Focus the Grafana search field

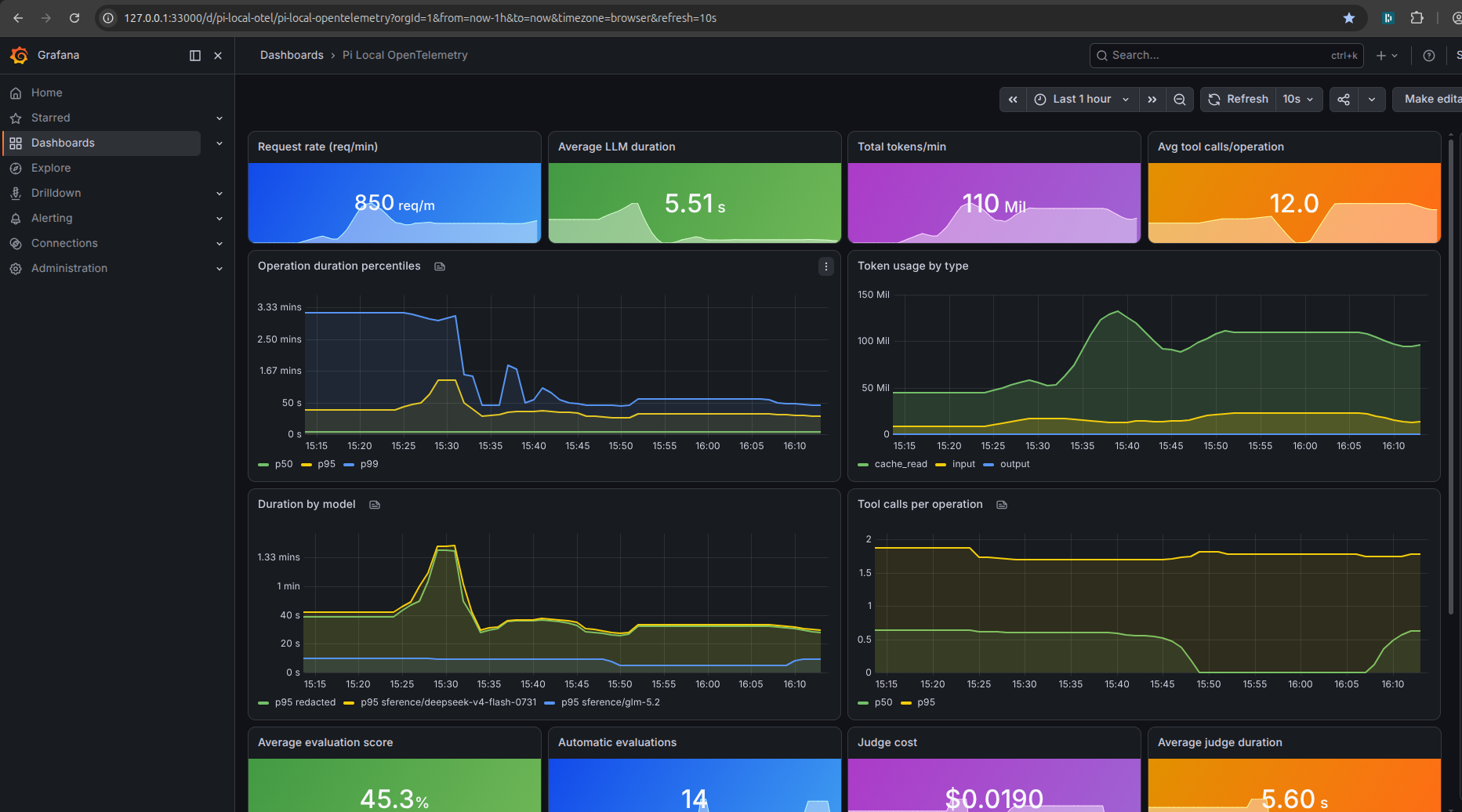coord(1226,56)
